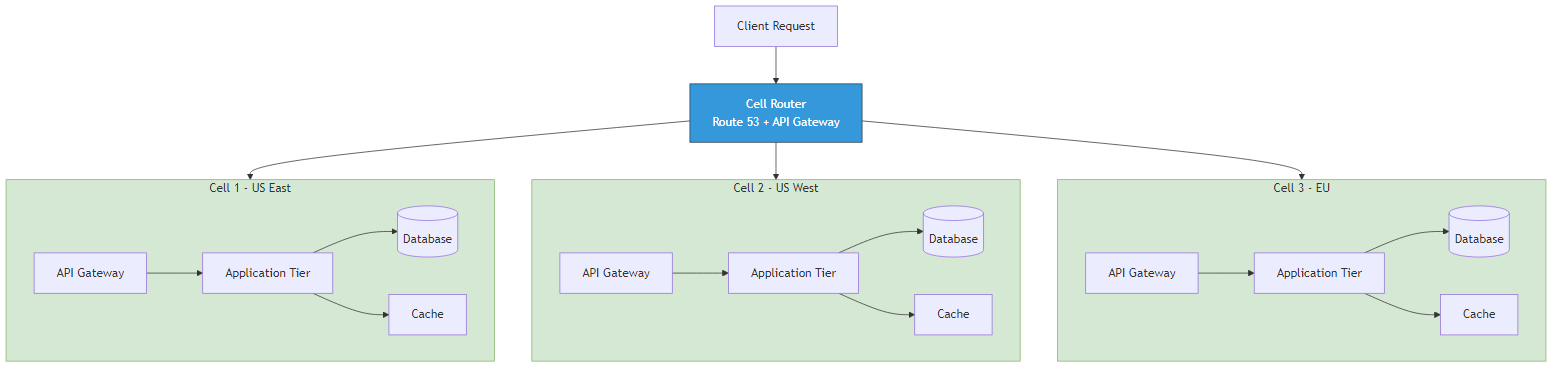
Task: Click the Database cylinder in Cell 3 EU
Action: [x=1479, y=232]
